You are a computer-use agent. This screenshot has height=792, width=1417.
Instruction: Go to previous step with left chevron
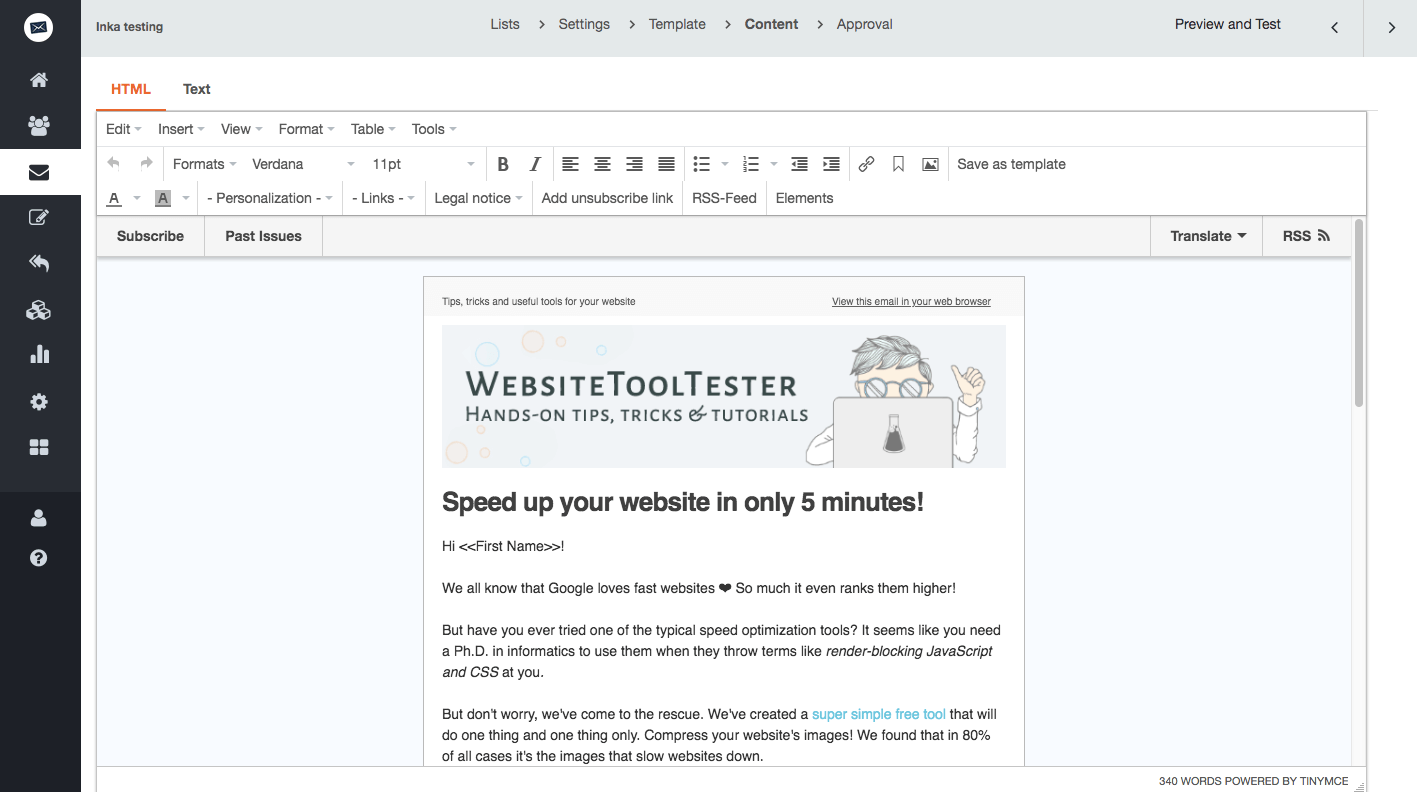[1334, 28]
